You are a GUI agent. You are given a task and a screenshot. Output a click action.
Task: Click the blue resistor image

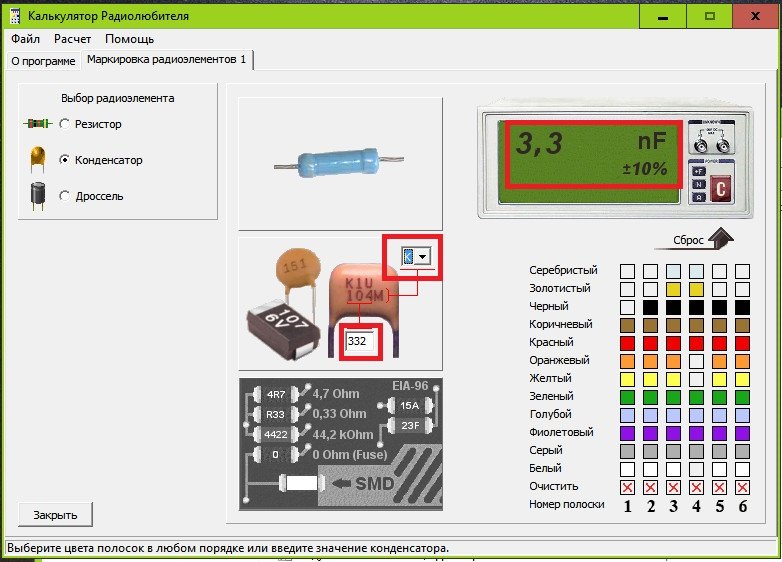pos(340,164)
